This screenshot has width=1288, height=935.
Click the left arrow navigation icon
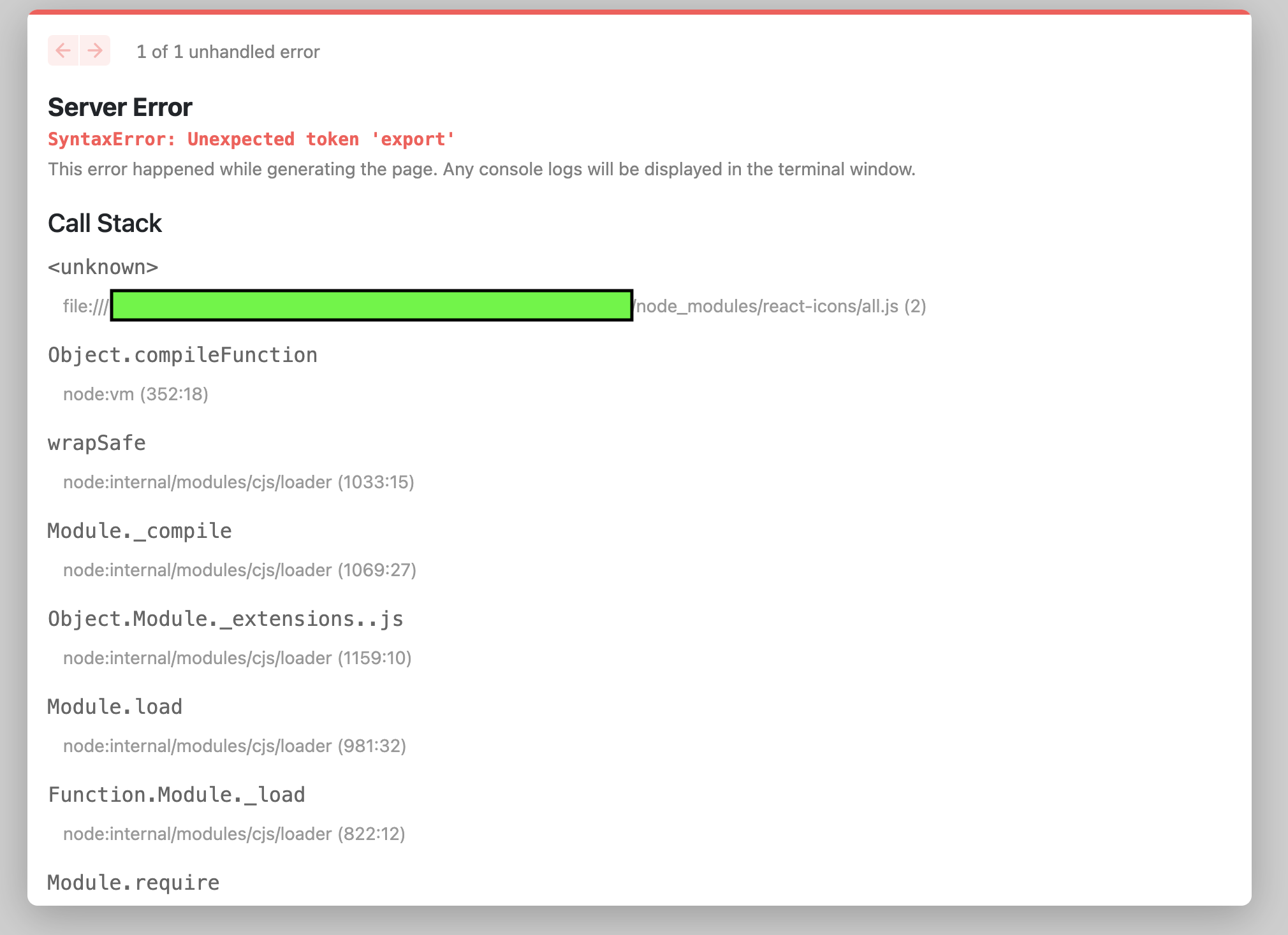(63, 51)
